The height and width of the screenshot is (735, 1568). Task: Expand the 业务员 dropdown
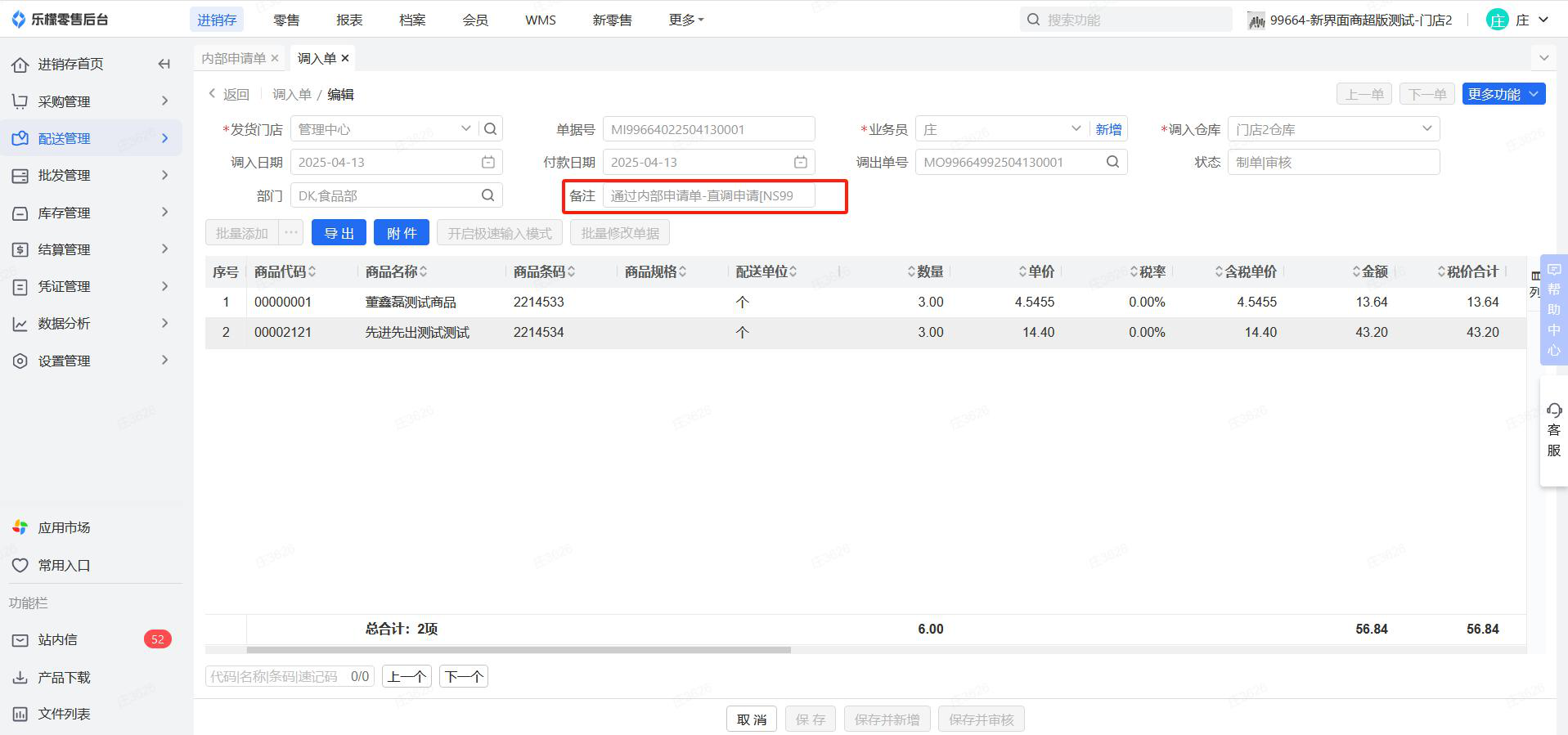(1076, 129)
